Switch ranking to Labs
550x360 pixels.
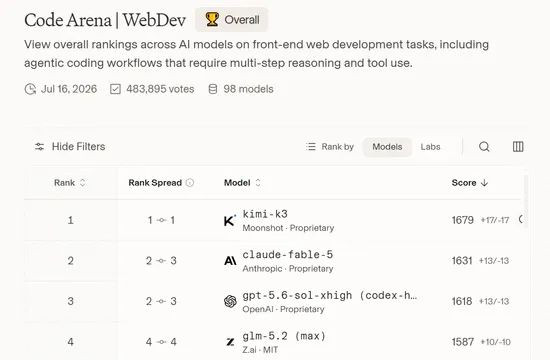coord(430,147)
